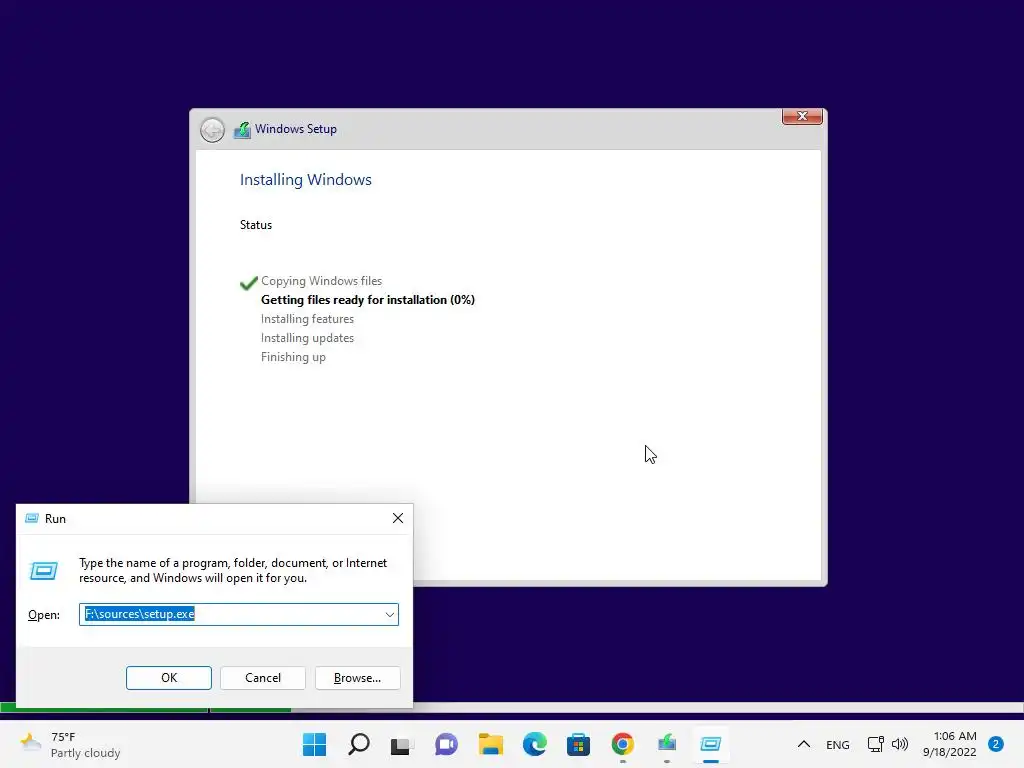Image resolution: width=1024 pixels, height=768 pixels.
Task: Select the 'Installing updates' status line
Action: 307,338
